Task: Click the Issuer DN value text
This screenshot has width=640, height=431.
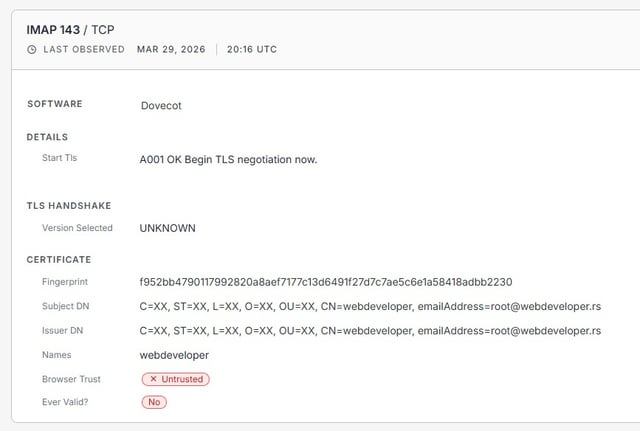Action: pos(370,330)
